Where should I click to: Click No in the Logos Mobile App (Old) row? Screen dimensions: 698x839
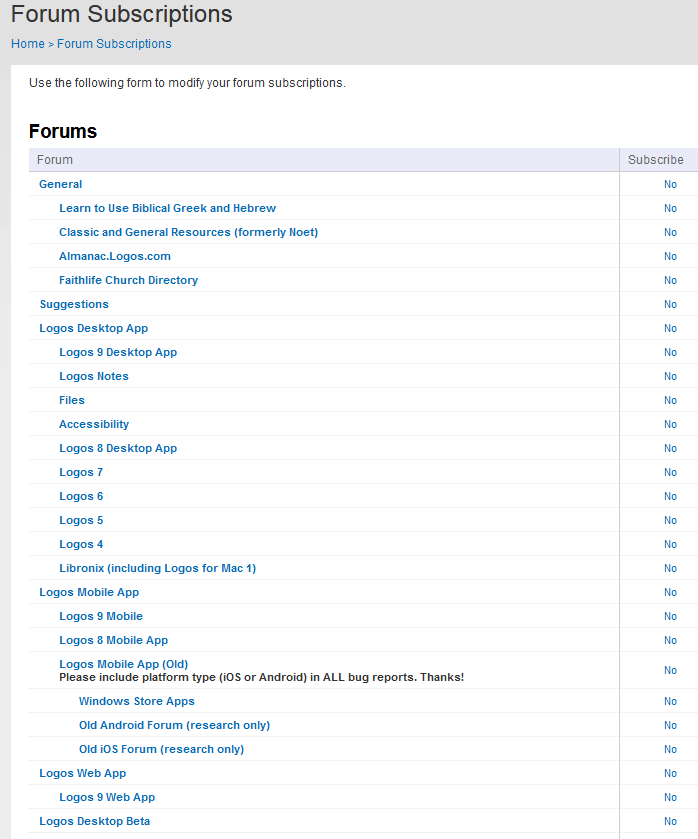pyautogui.click(x=670, y=670)
